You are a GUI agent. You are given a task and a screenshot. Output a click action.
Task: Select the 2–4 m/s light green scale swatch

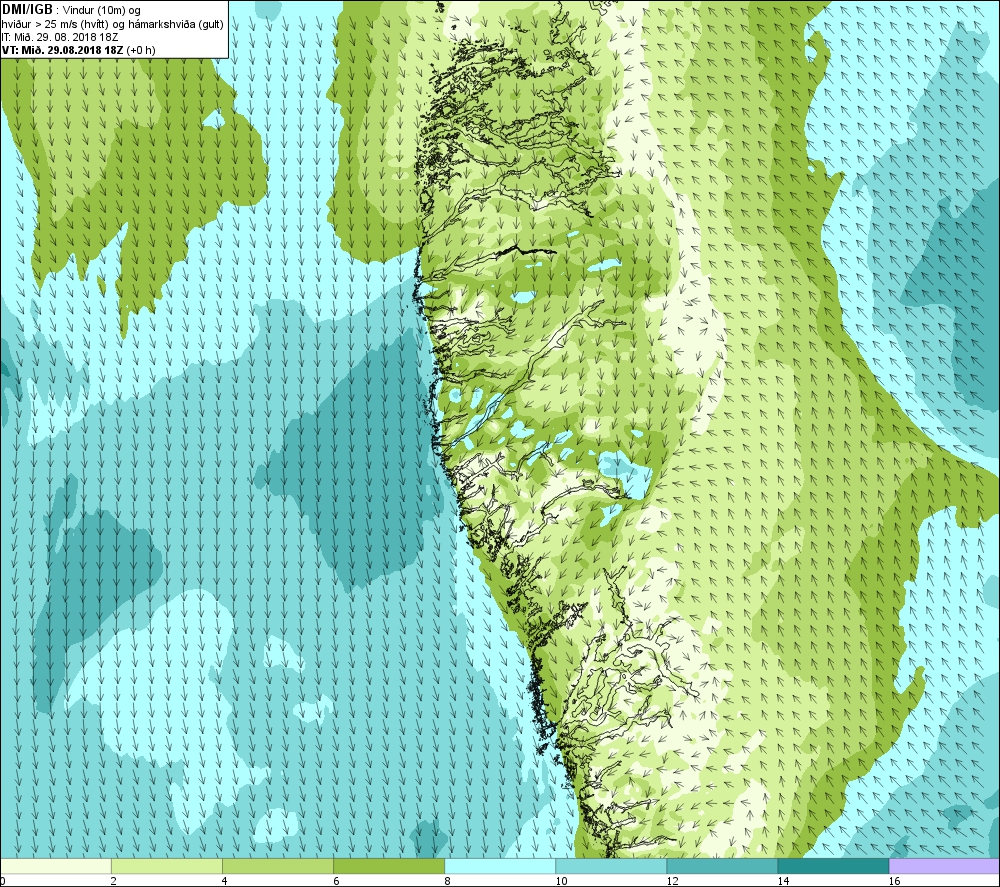click(x=166, y=866)
